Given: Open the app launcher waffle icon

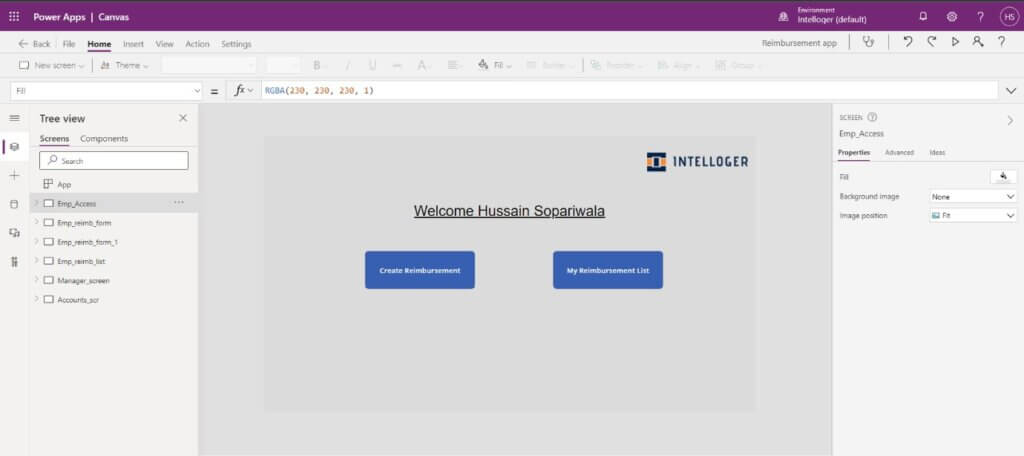Looking at the screenshot, I should pos(14,17).
